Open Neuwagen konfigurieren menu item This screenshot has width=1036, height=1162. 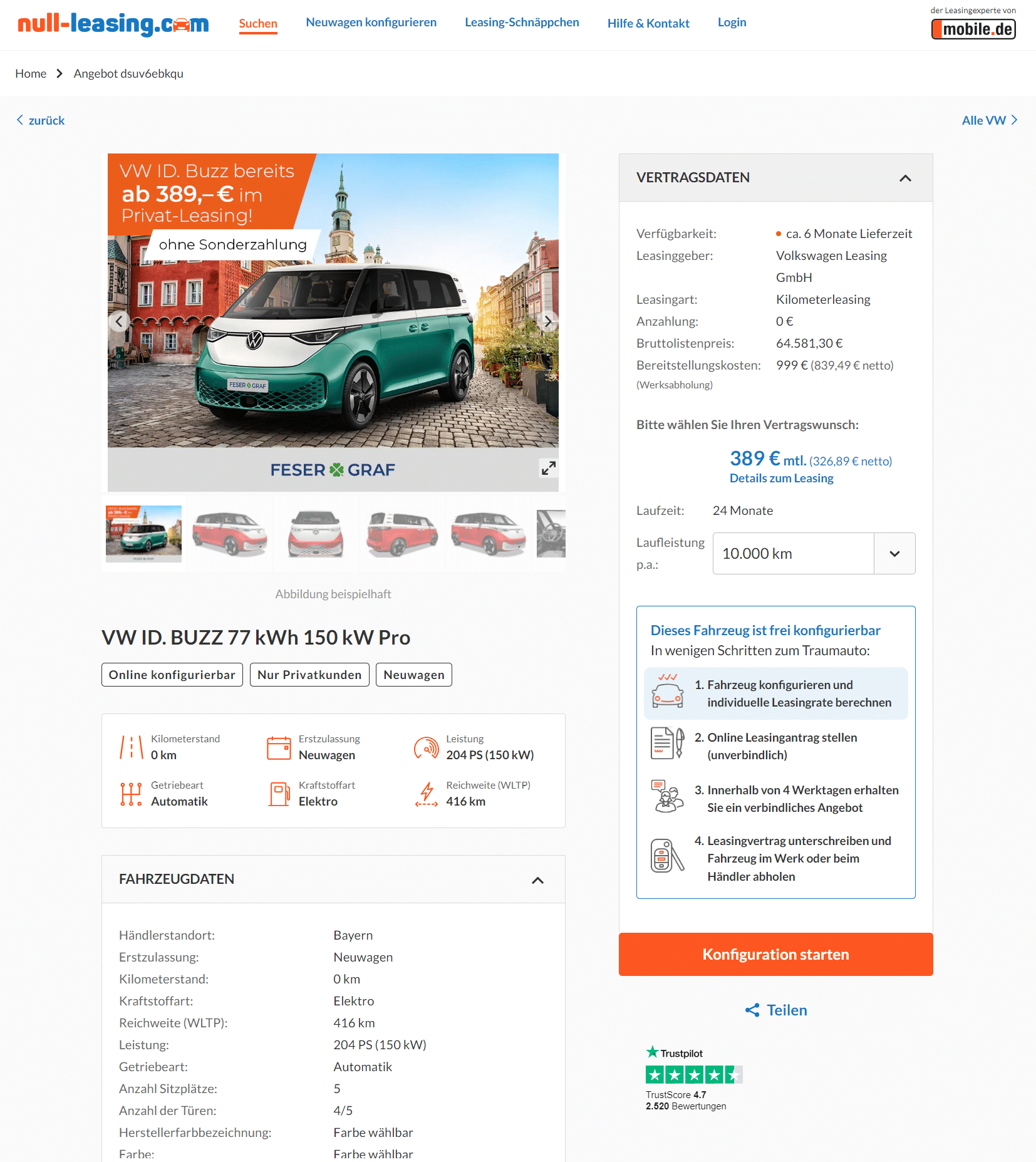tap(371, 23)
